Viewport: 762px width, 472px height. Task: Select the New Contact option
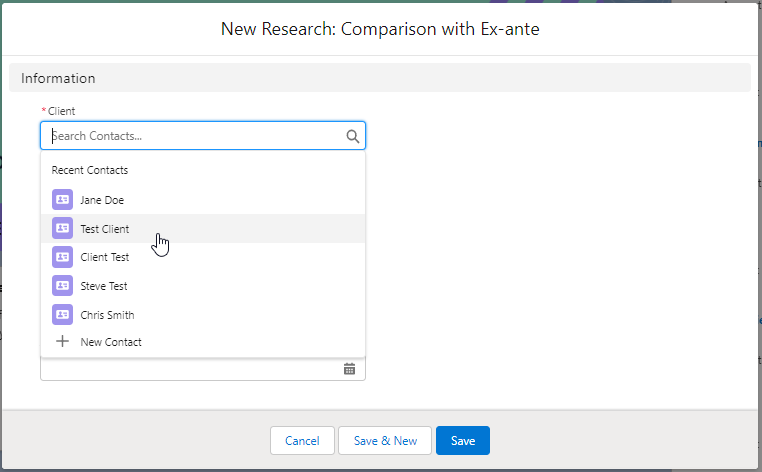[111, 342]
